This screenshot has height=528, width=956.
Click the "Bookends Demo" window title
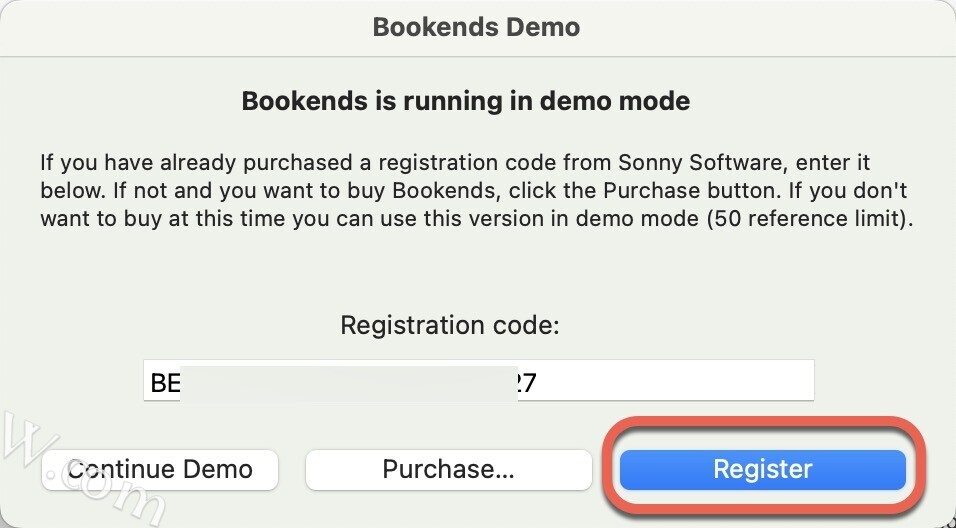pyautogui.click(x=476, y=27)
